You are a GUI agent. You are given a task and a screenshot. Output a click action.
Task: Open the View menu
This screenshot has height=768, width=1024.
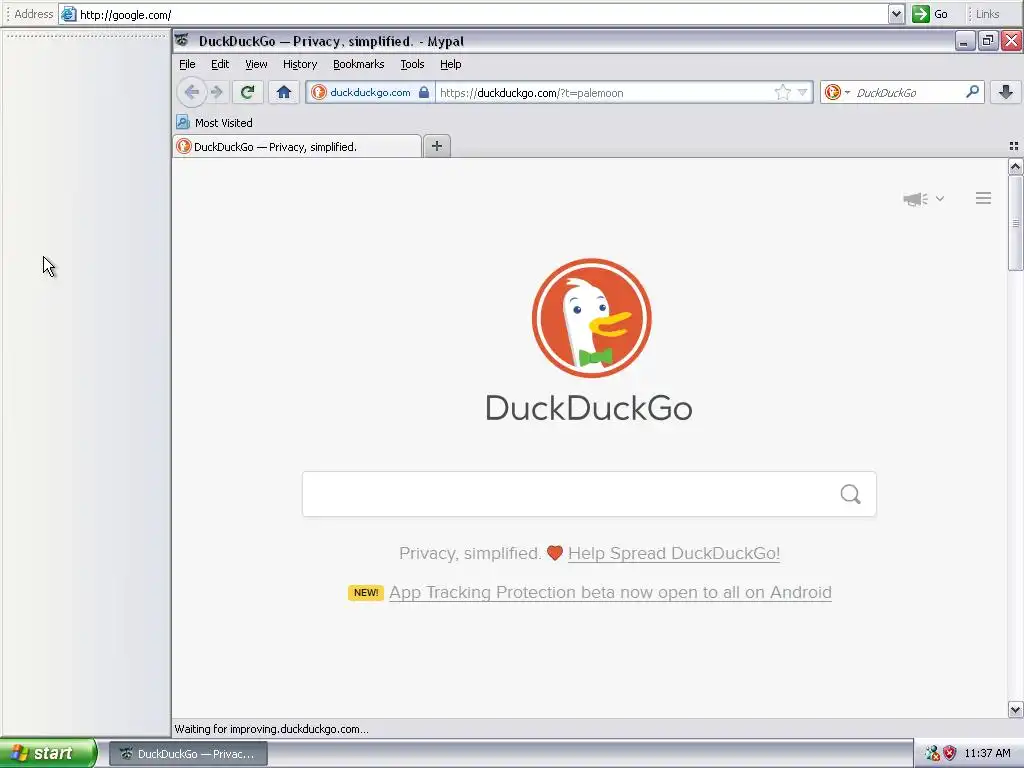tap(256, 64)
